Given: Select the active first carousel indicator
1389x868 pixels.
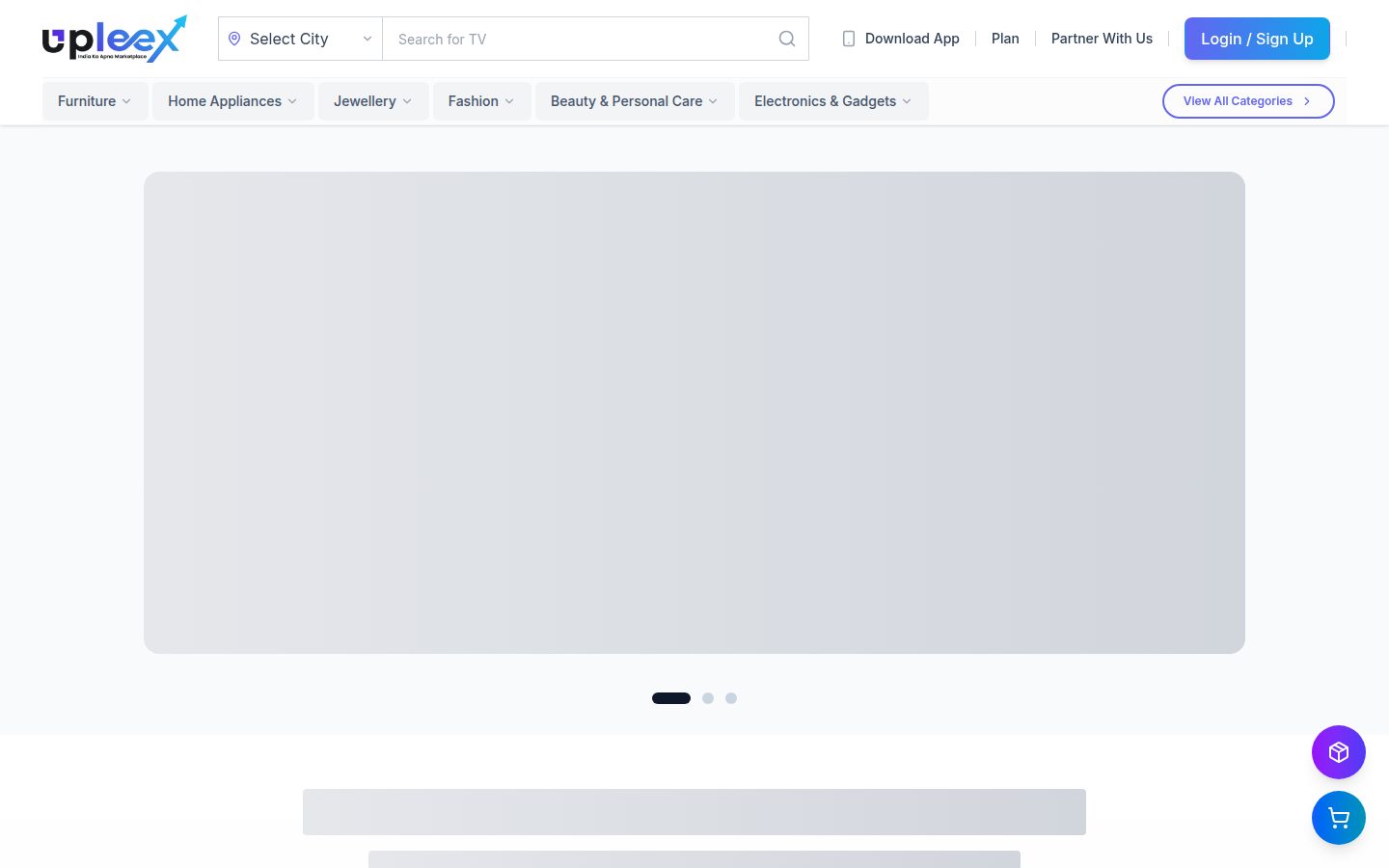Looking at the screenshot, I should point(671,698).
